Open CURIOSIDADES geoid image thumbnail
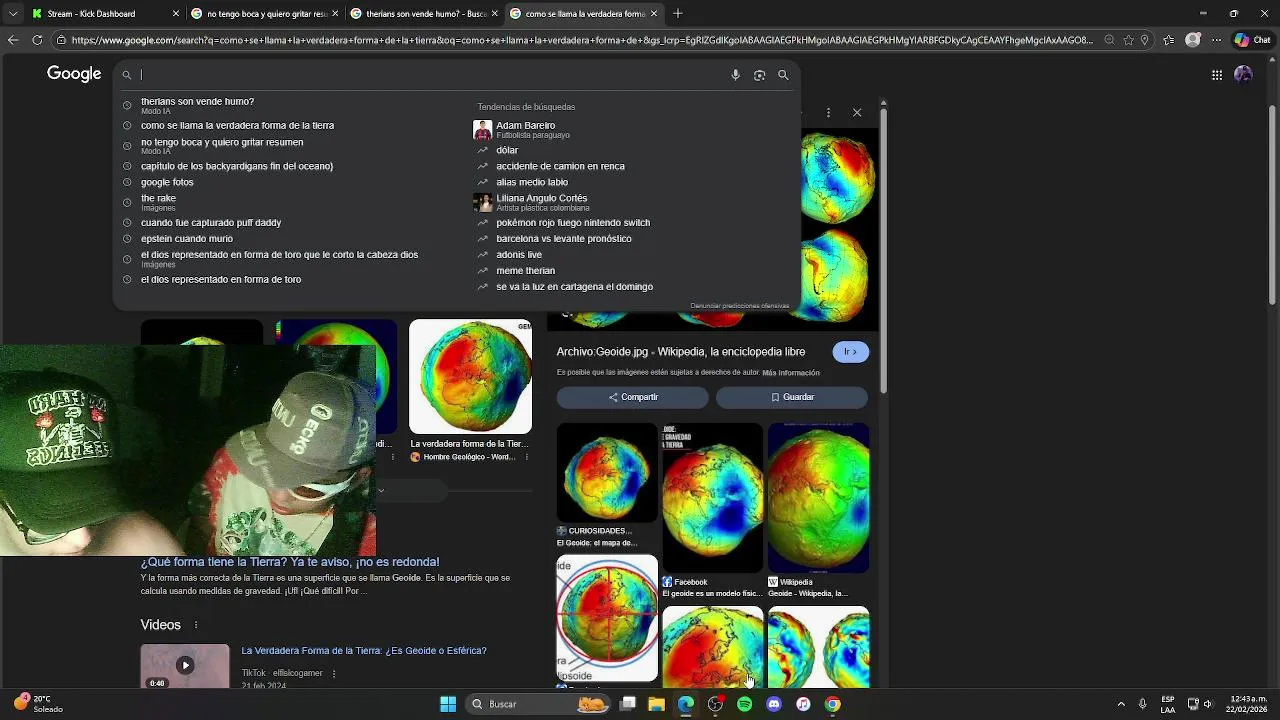1280x720 pixels. [607, 472]
